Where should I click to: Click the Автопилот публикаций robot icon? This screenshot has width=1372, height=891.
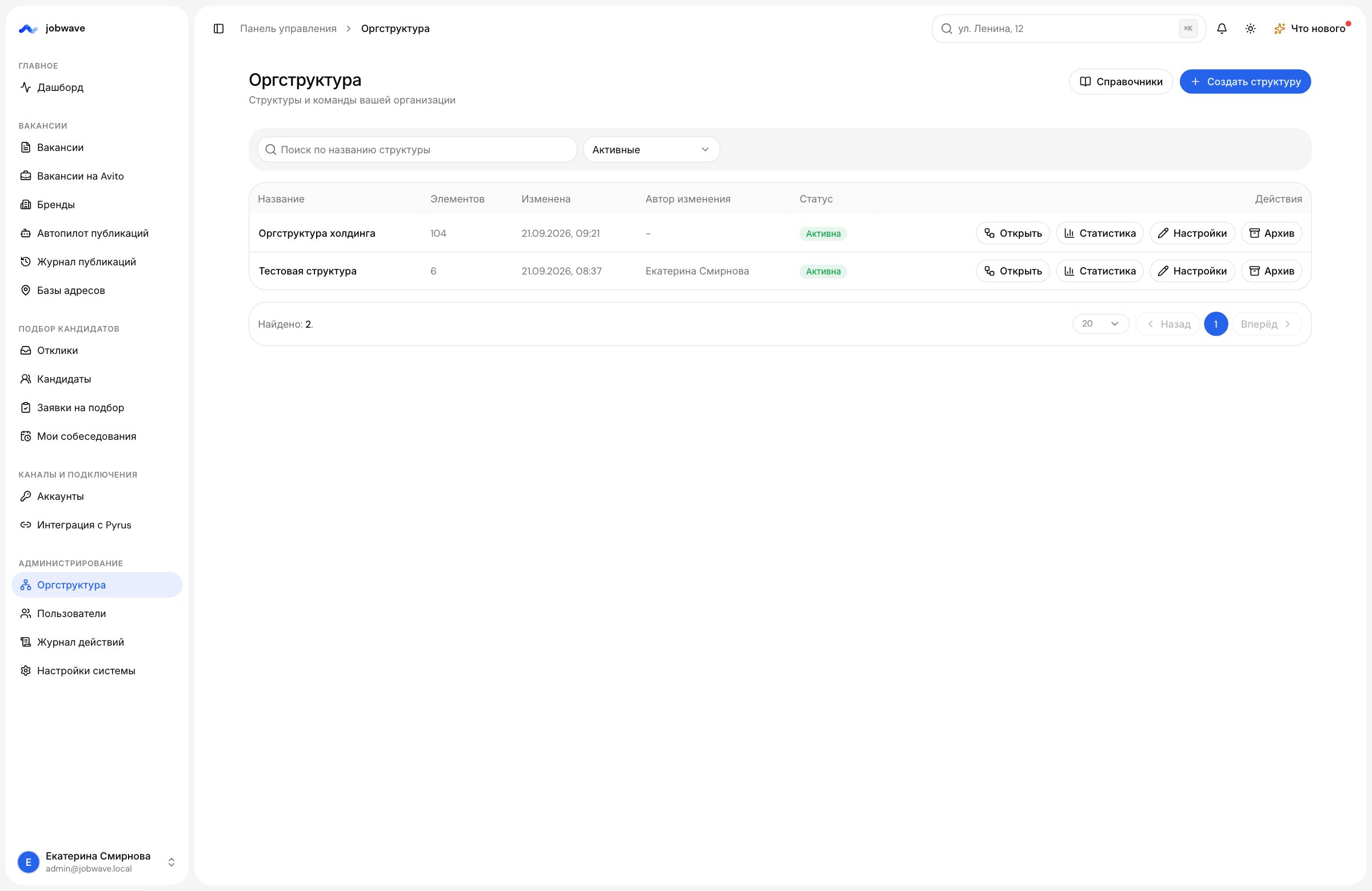coord(25,233)
